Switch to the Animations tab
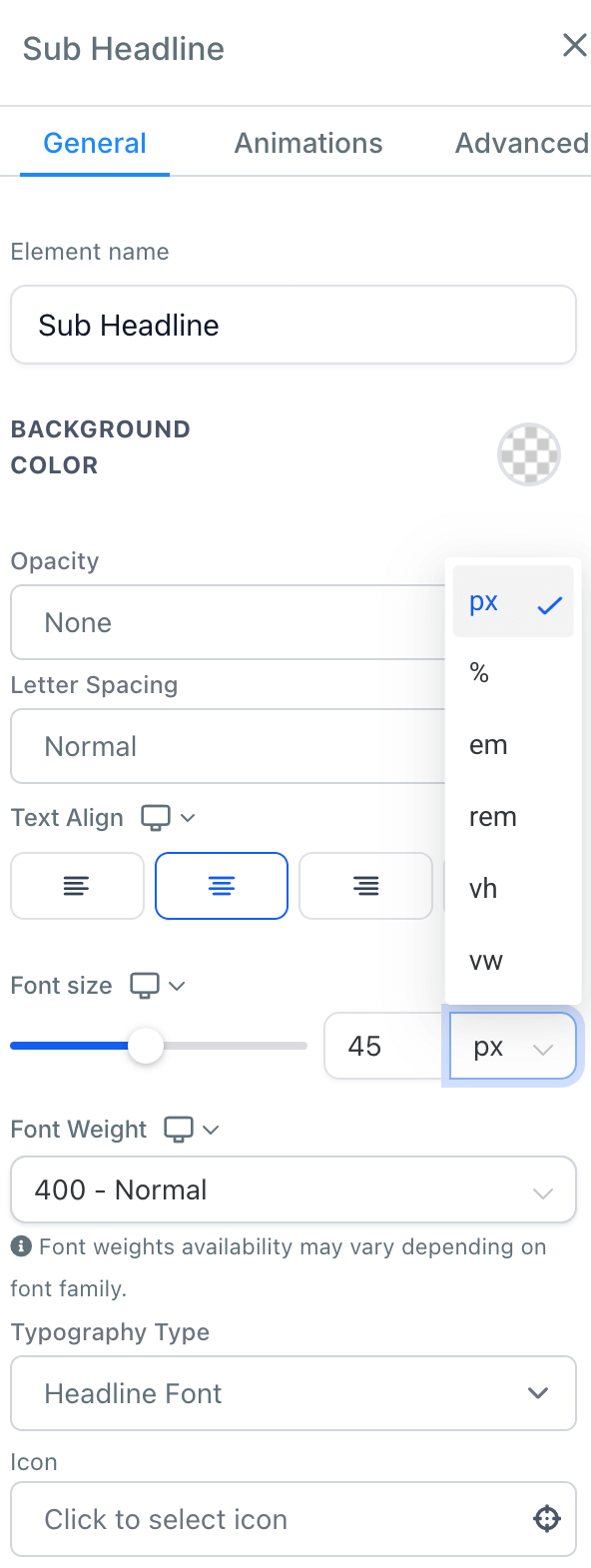 coord(308,144)
